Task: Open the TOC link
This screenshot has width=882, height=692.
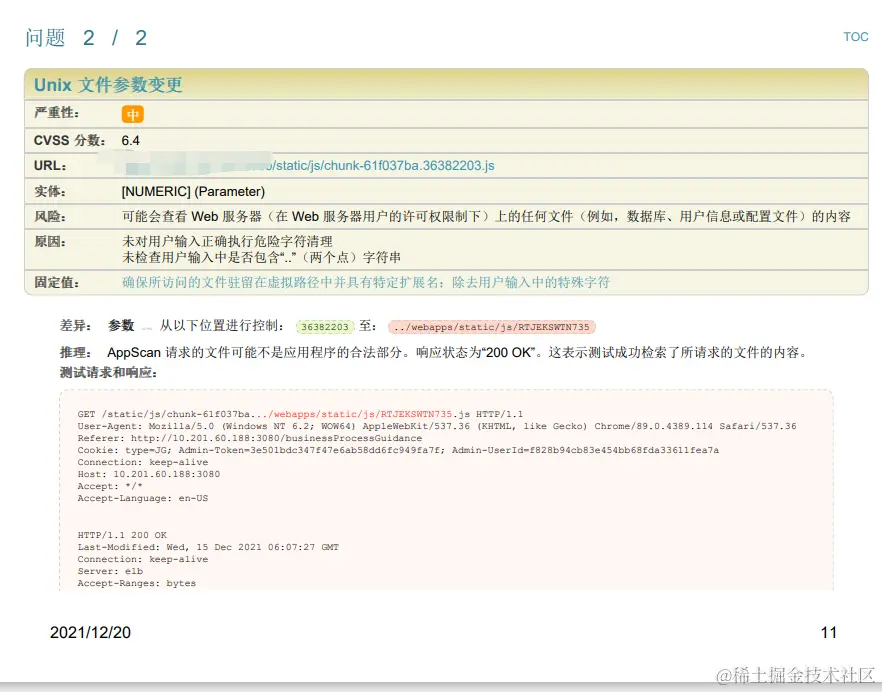Action: (x=856, y=37)
